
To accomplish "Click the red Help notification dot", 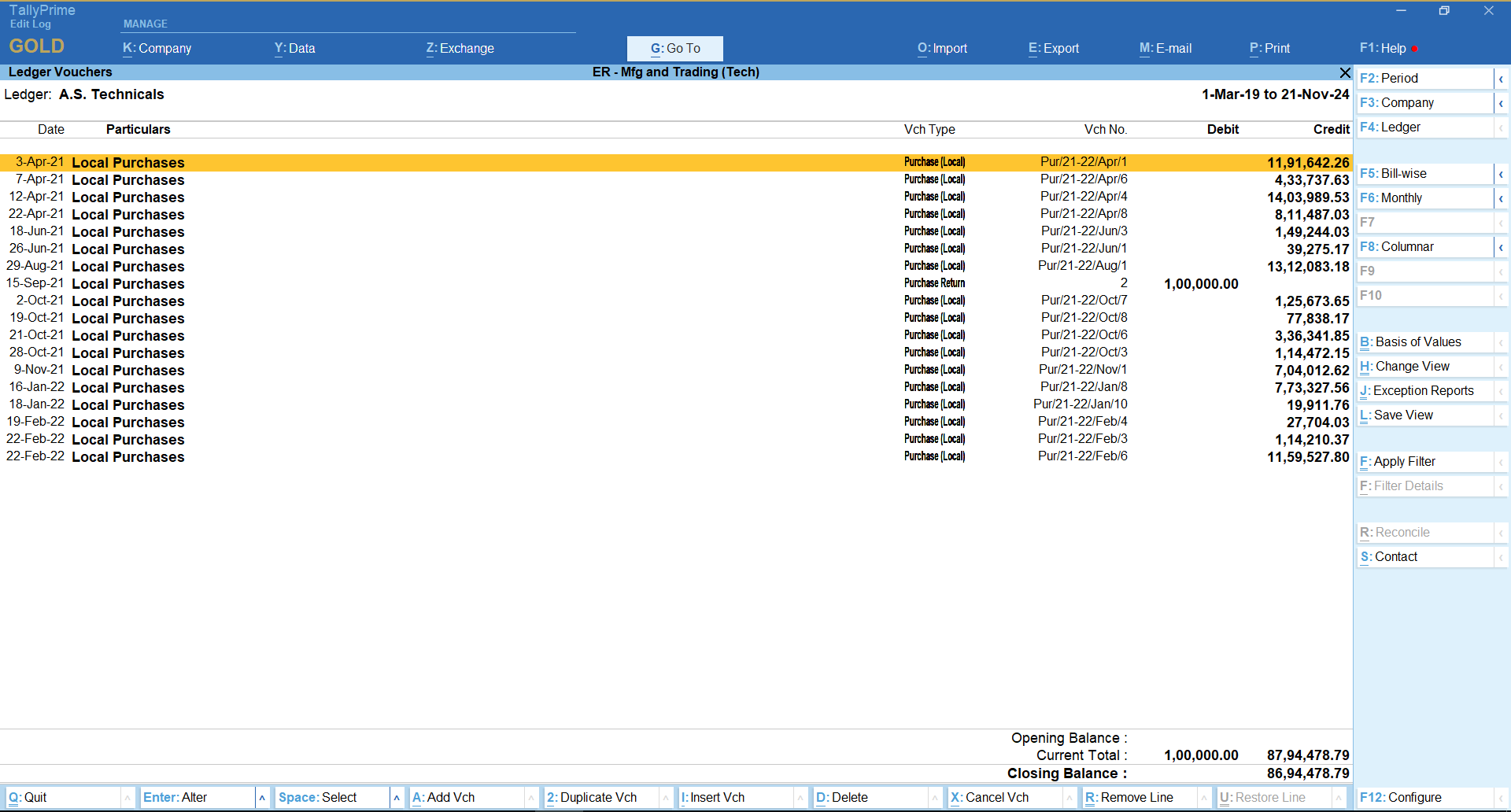I will point(1414,49).
